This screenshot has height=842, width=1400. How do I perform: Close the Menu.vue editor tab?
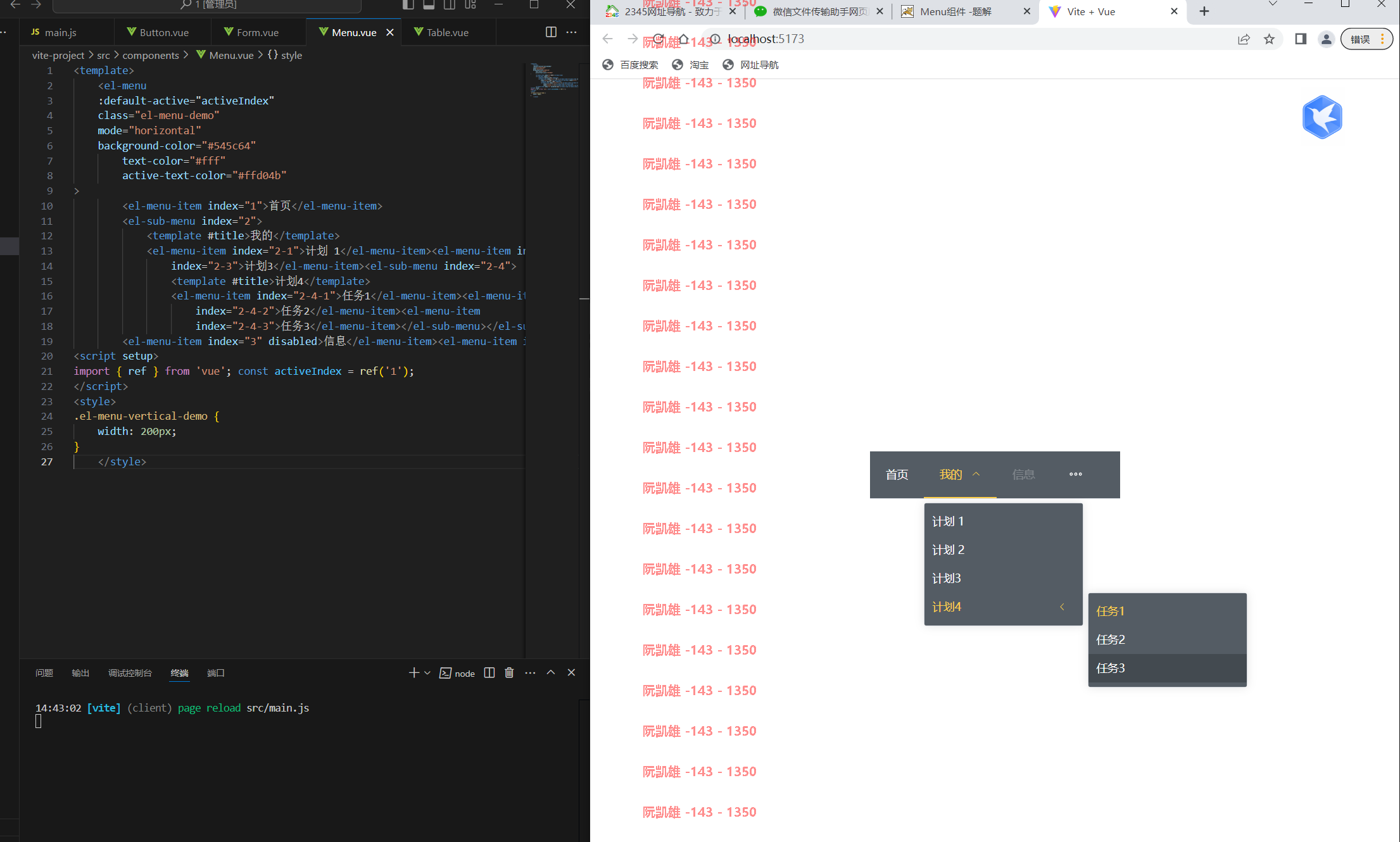pyautogui.click(x=390, y=32)
